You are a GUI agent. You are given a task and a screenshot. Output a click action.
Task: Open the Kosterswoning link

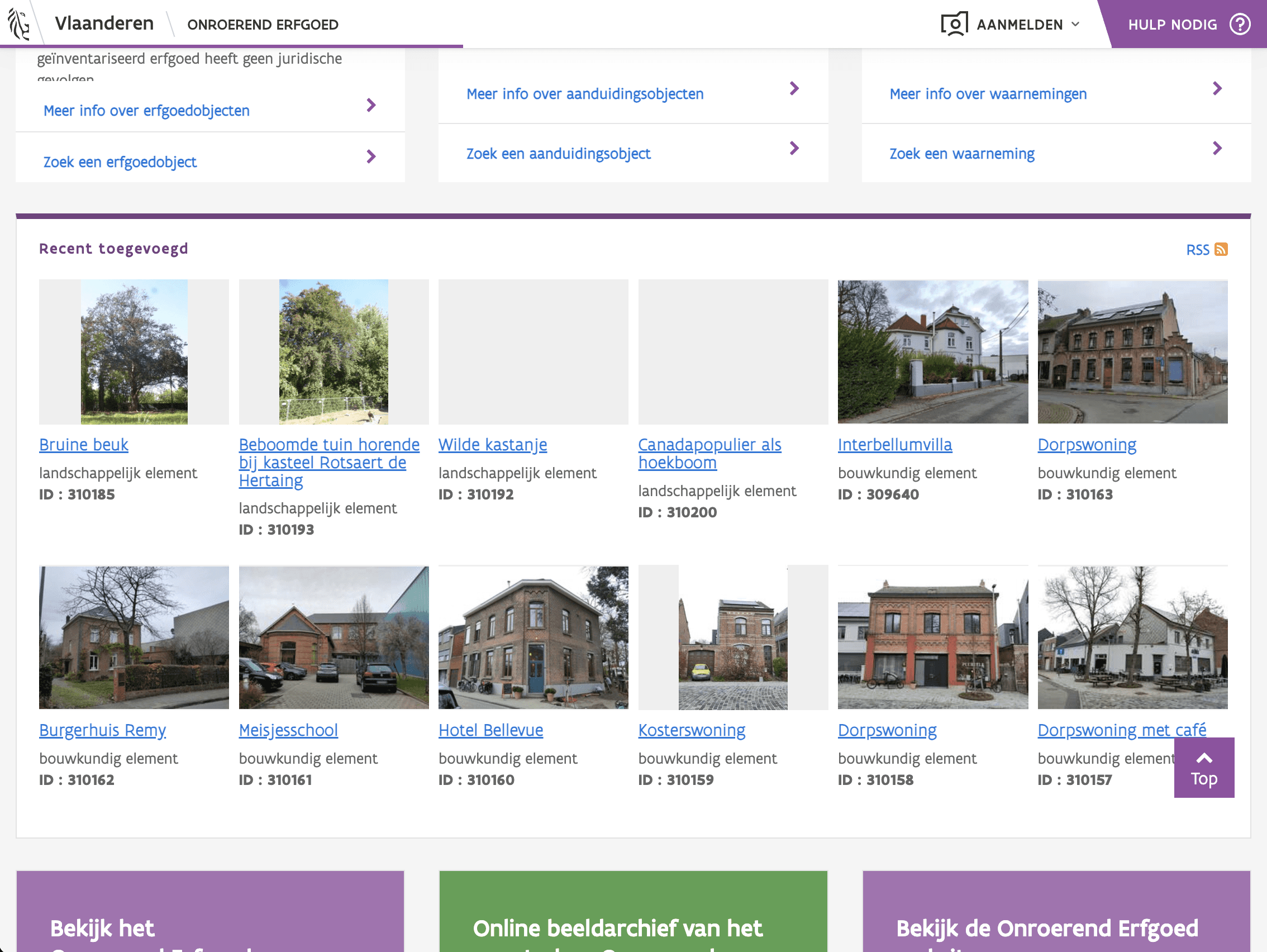click(692, 730)
